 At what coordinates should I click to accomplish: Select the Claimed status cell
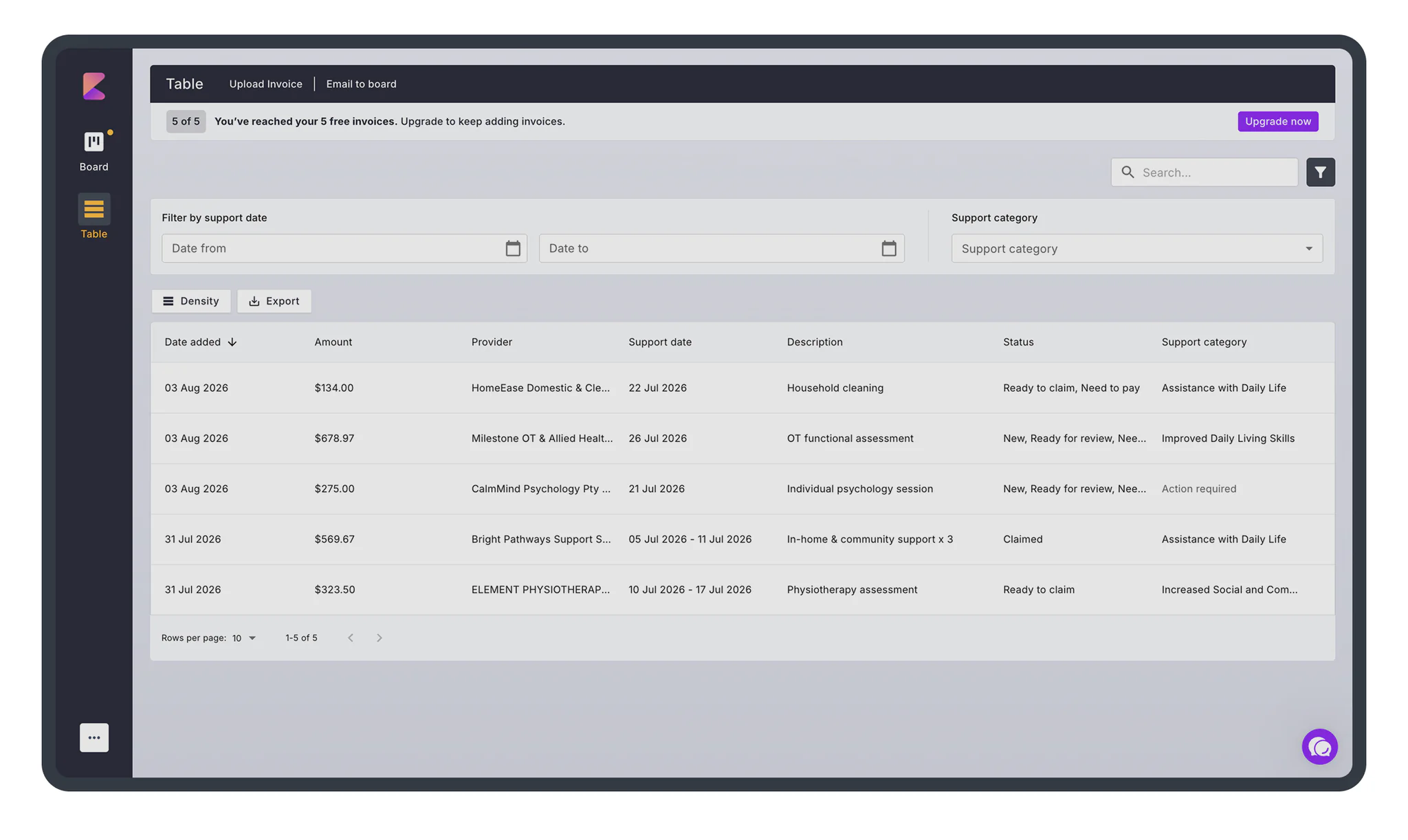[1022, 540]
